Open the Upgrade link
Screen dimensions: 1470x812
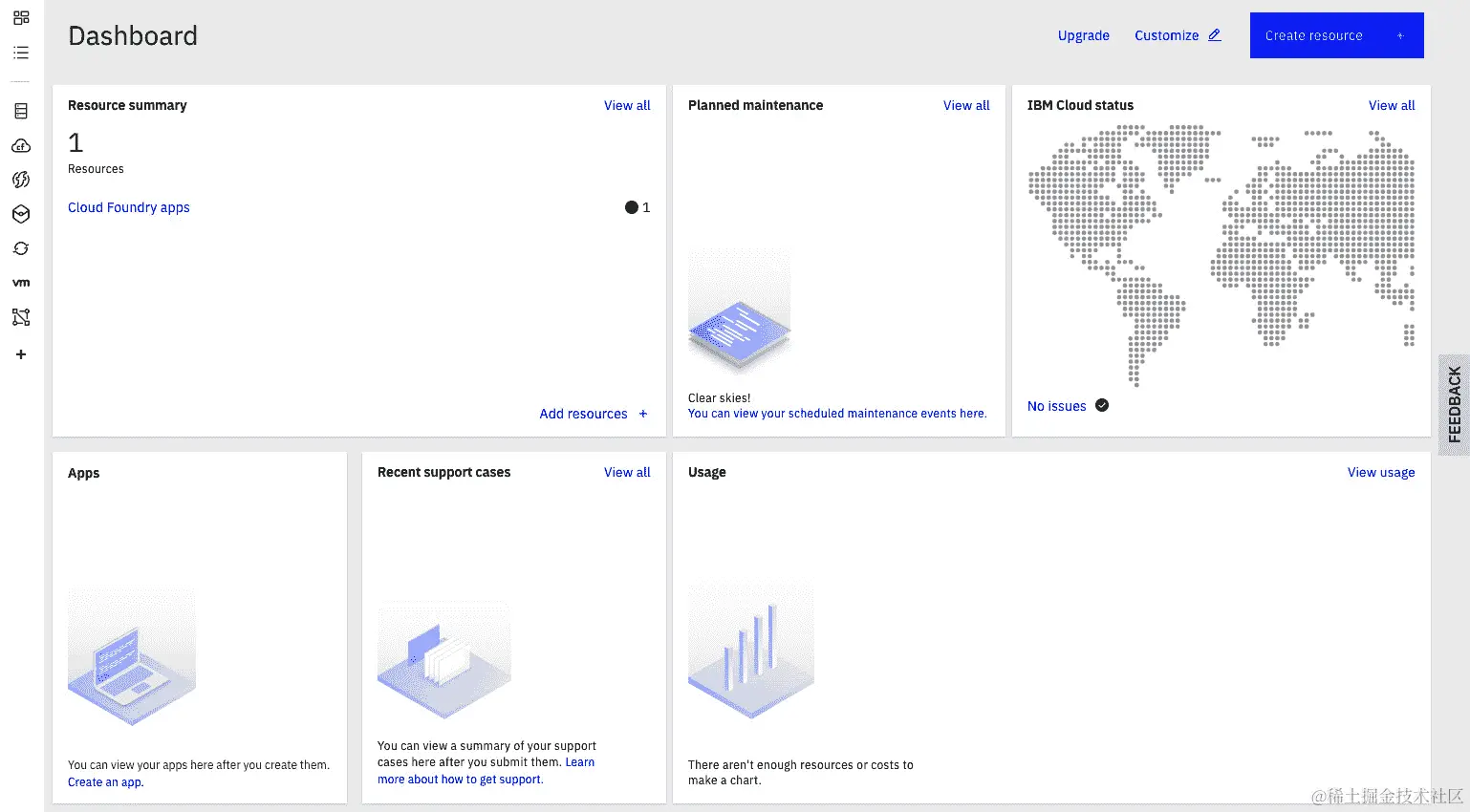[x=1084, y=35]
